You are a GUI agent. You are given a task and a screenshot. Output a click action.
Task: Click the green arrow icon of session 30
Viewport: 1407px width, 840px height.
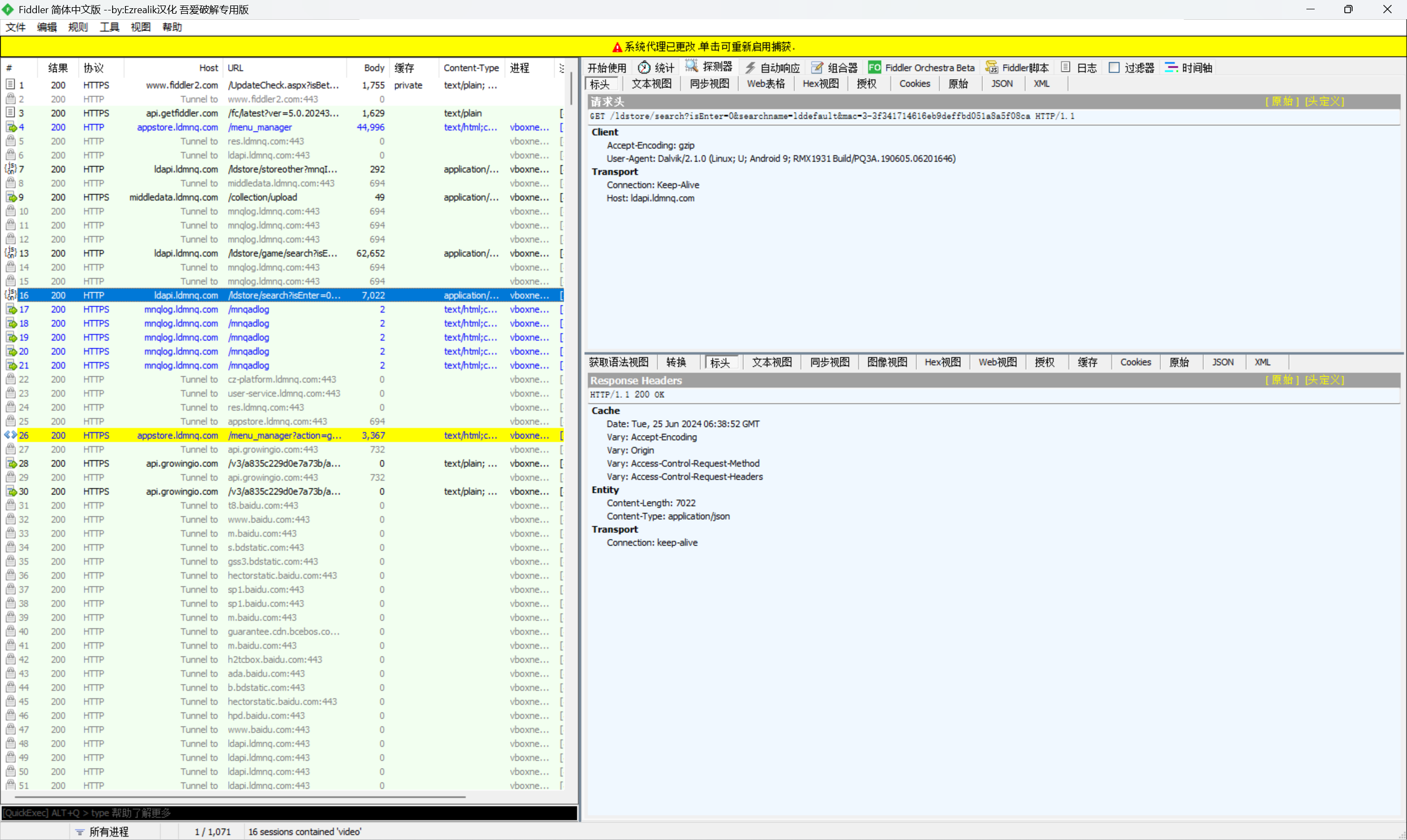(x=12, y=491)
